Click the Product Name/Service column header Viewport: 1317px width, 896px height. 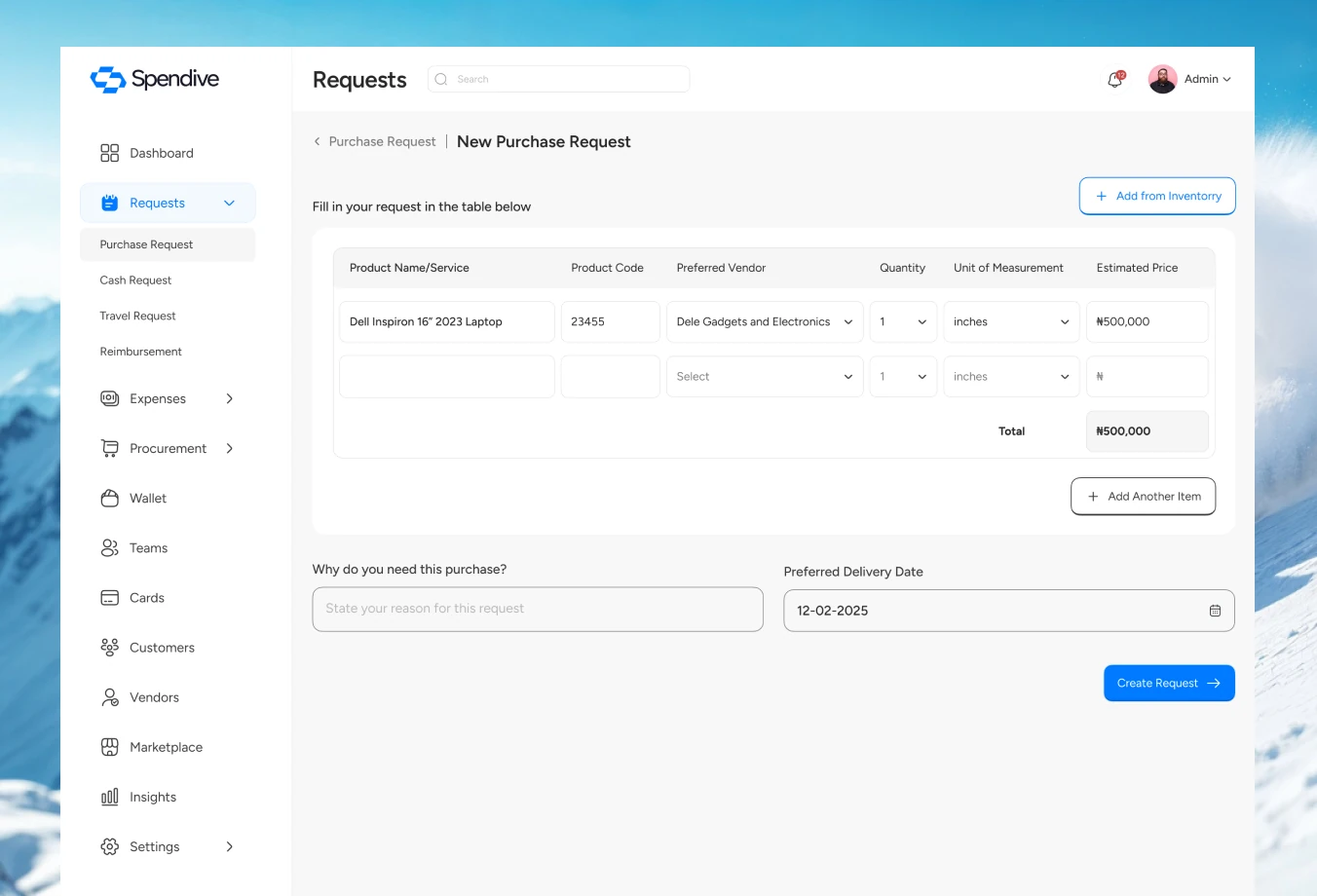(x=409, y=268)
